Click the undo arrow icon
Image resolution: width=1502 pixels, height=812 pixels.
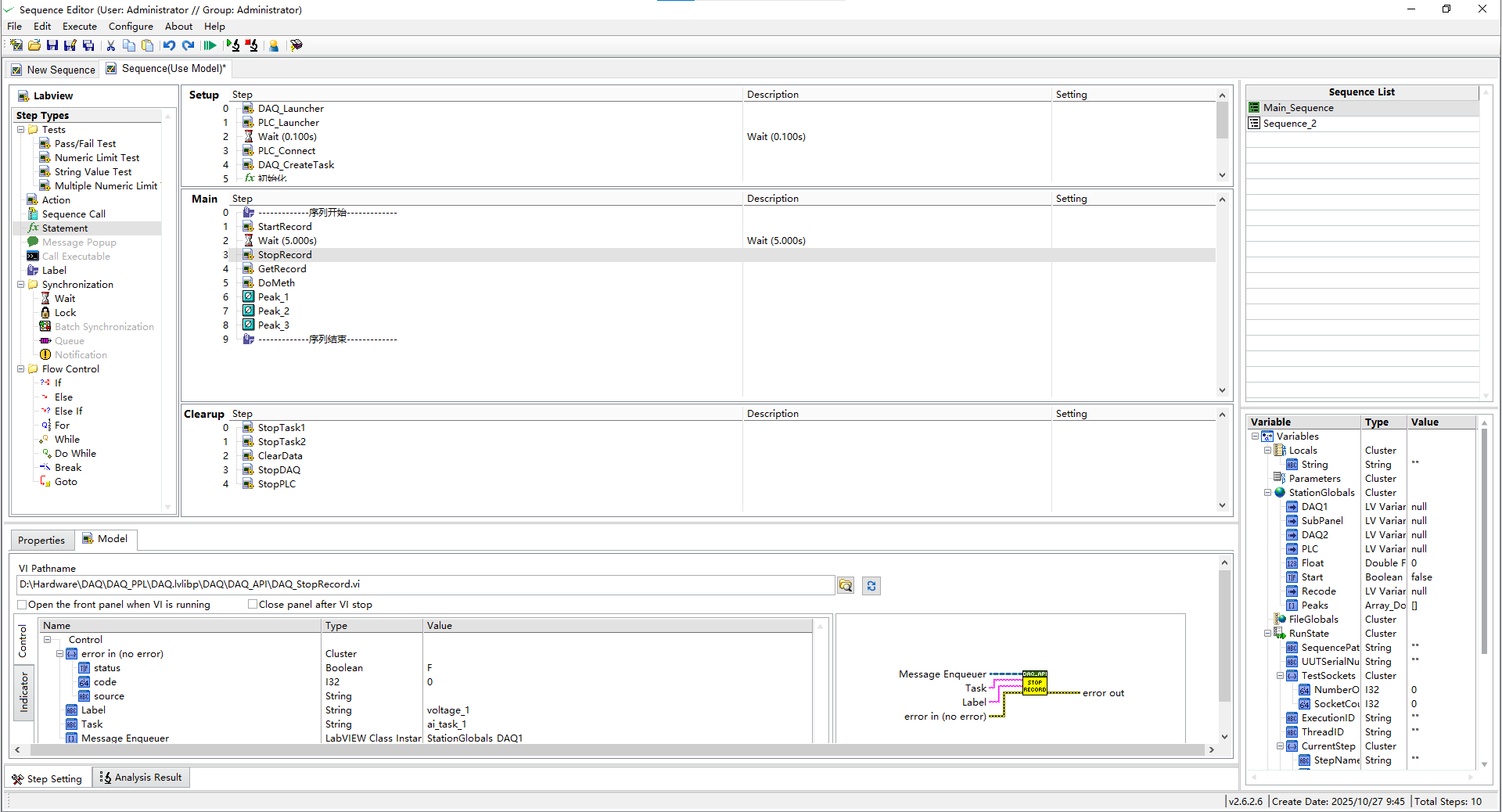coord(169,45)
